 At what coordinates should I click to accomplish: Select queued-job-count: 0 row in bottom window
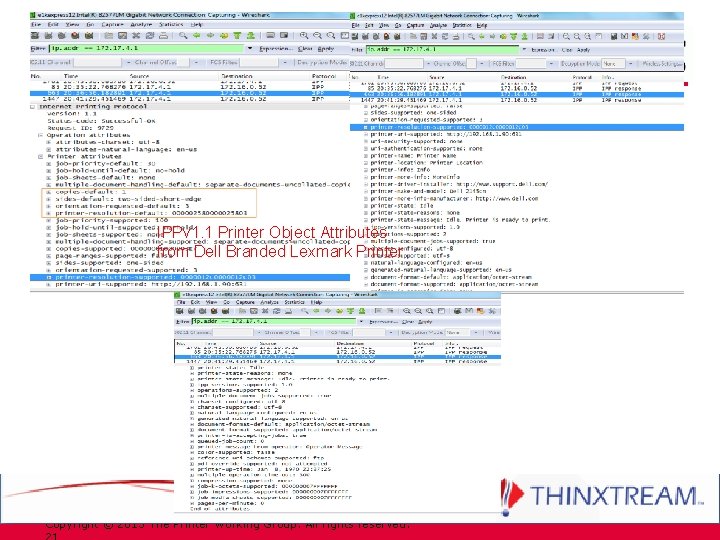[231, 441]
